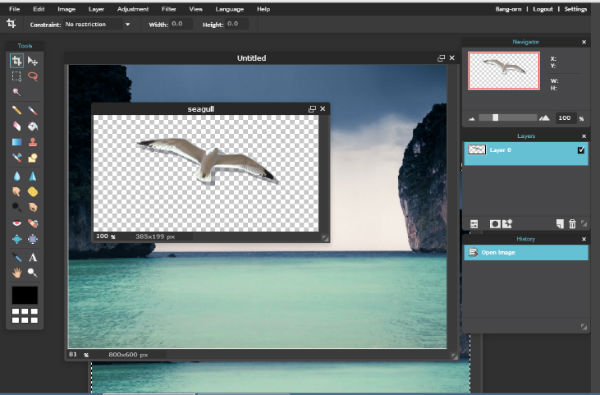The image size is (600, 395).
Task: Open the black foreground color swatch
Action: pyautogui.click(x=25, y=295)
